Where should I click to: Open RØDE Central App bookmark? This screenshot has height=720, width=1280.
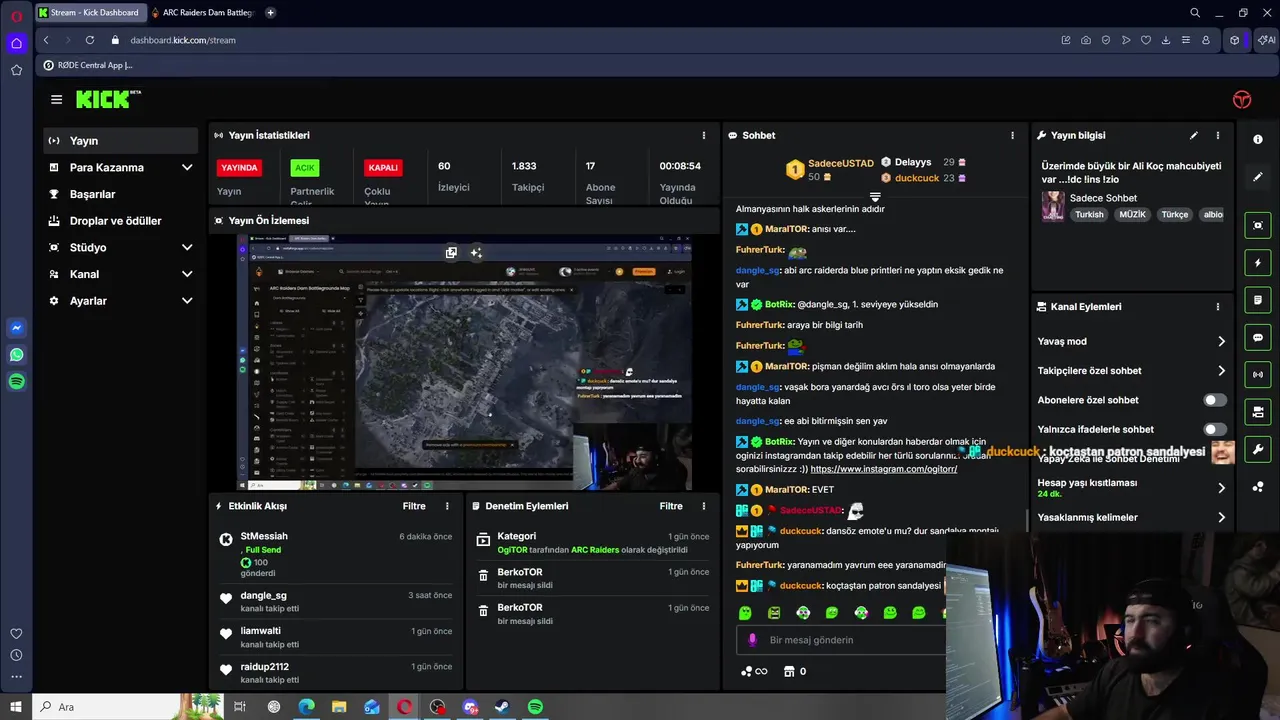coord(87,65)
